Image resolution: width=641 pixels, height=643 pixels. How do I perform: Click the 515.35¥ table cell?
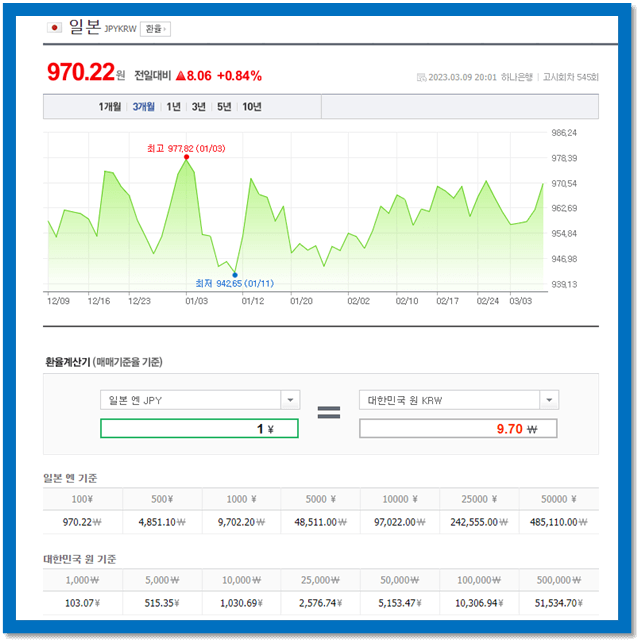tap(162, 603)
